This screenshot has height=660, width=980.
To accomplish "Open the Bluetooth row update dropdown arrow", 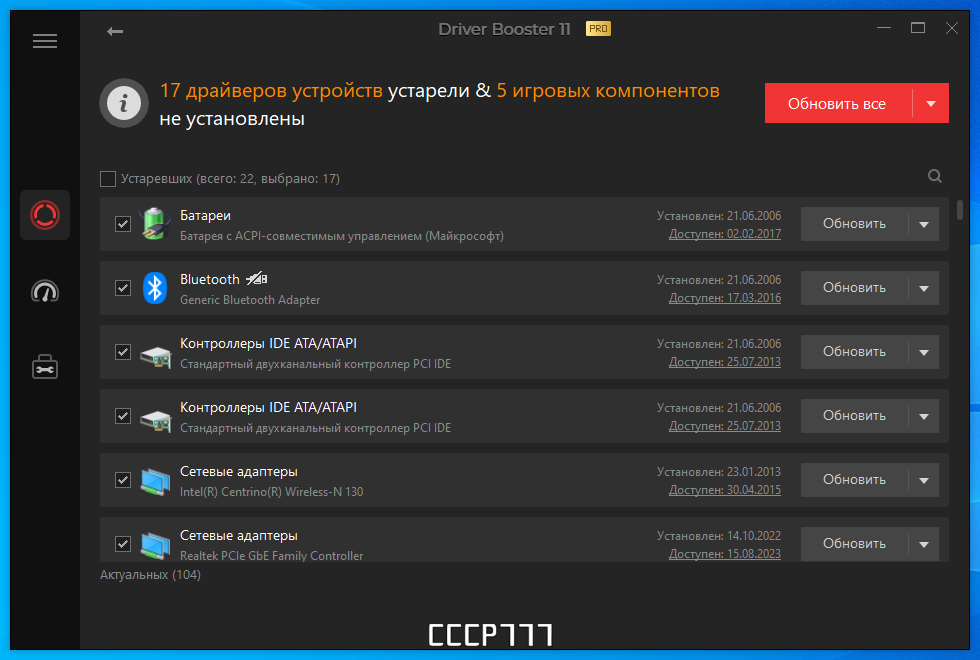I will coord(924,288).
